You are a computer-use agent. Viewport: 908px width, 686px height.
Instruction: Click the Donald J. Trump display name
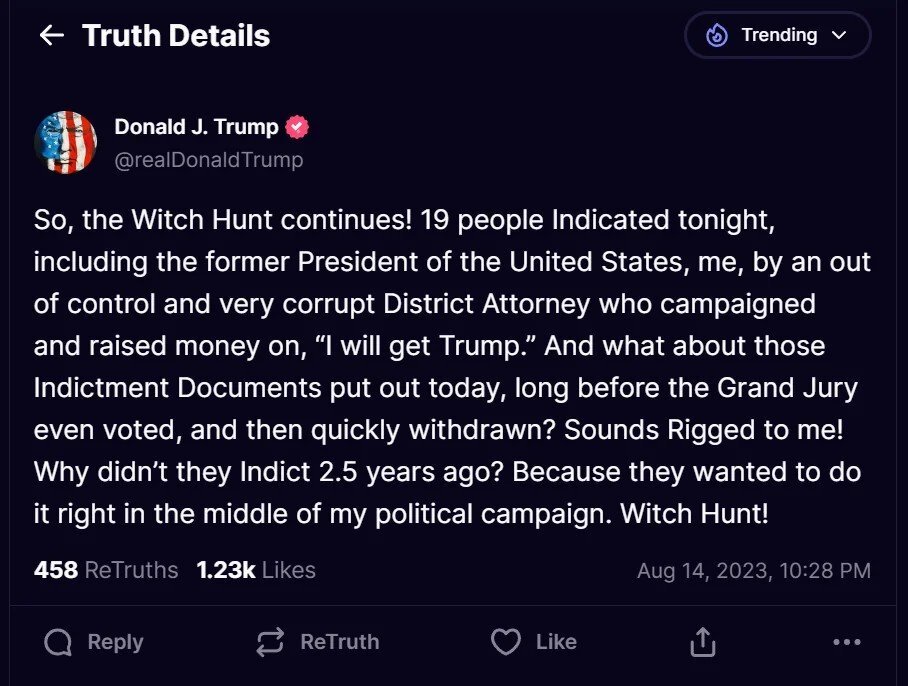(196, 127)
